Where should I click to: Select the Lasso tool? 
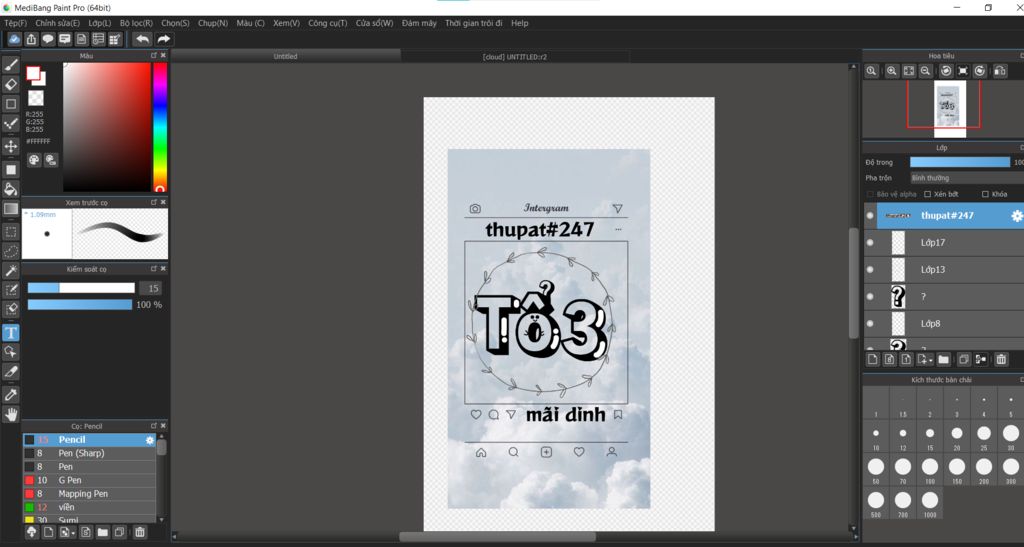click(10, 251)
